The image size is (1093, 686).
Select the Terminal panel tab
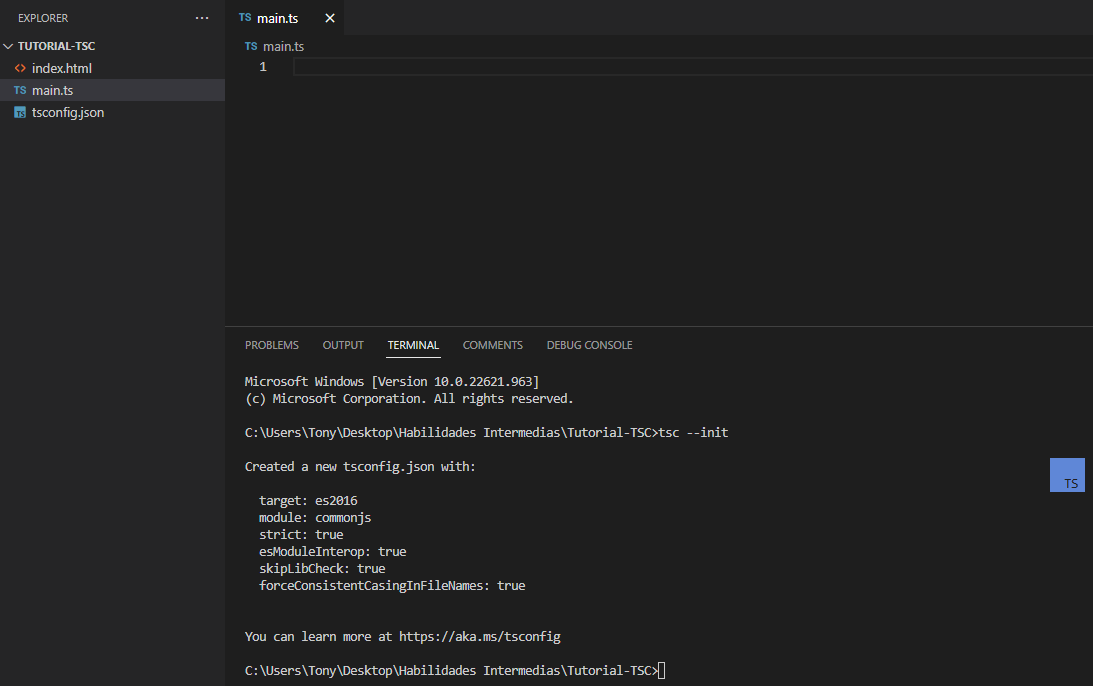(x=413, y=345)
